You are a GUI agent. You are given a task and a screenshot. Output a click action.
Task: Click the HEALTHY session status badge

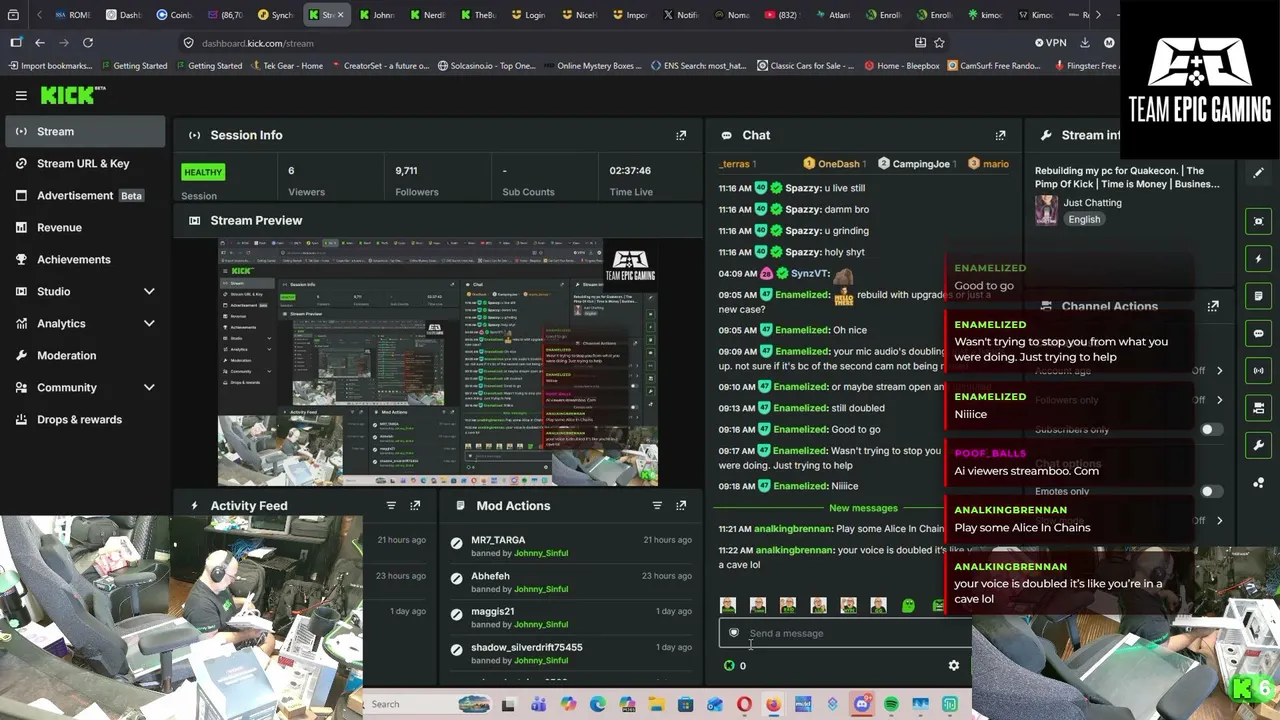click(x=202, y=172)
